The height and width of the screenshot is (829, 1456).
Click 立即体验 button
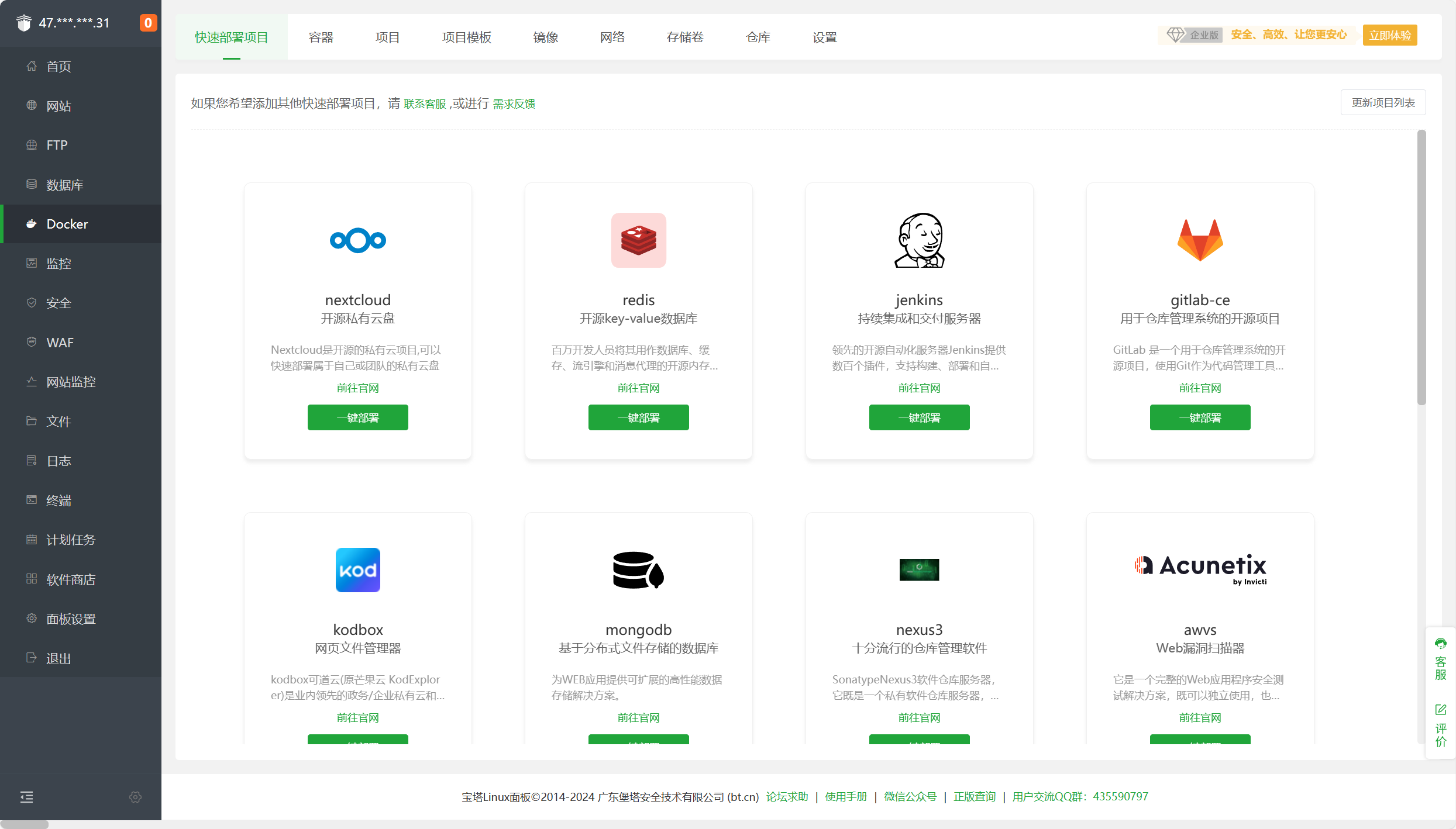(1390, 35)
